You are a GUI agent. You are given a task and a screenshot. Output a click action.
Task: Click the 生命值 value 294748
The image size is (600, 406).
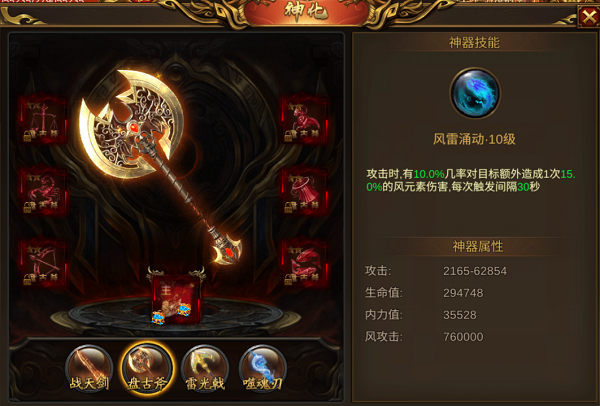463,293
